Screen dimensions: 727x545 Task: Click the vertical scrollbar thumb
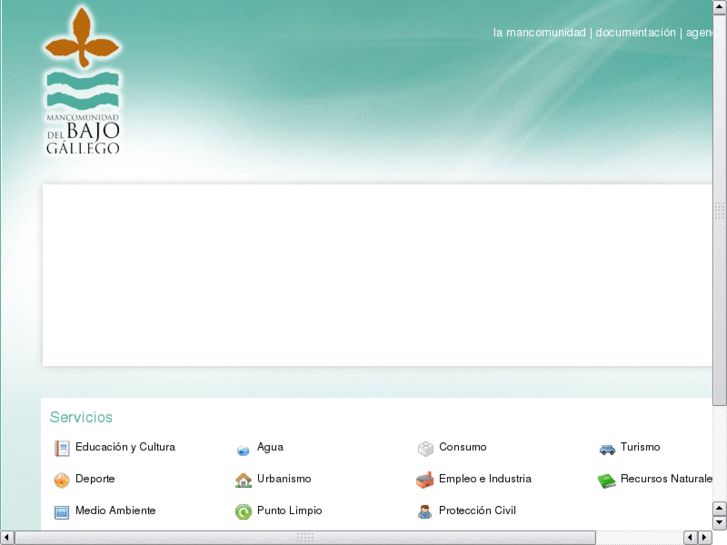point(719,210)
